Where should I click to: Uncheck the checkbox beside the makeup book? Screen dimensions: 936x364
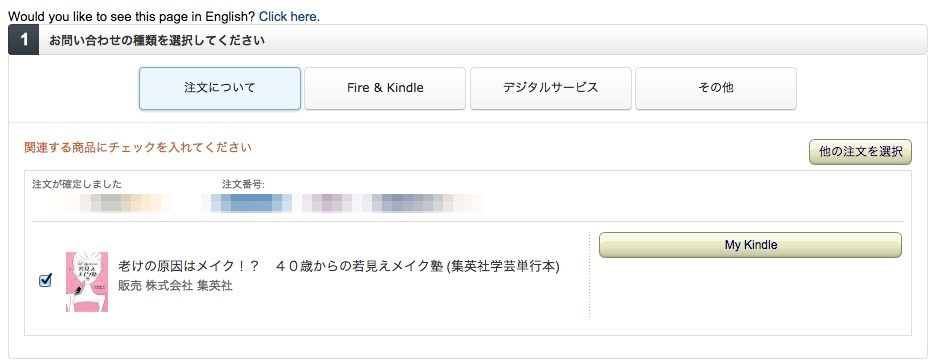(45, 280)
